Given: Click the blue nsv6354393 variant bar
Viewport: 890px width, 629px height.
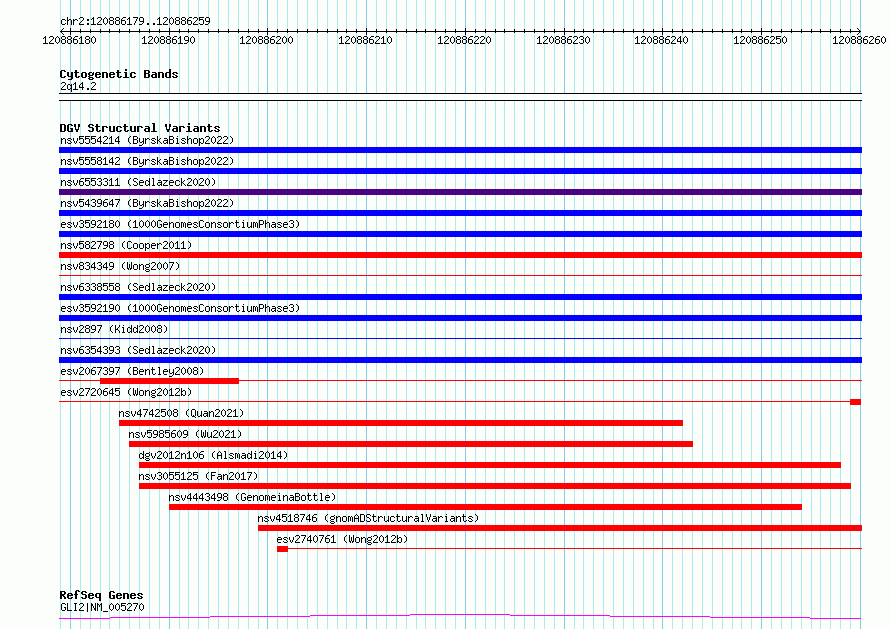Looking at the screenshot, I should coord(460,360).
